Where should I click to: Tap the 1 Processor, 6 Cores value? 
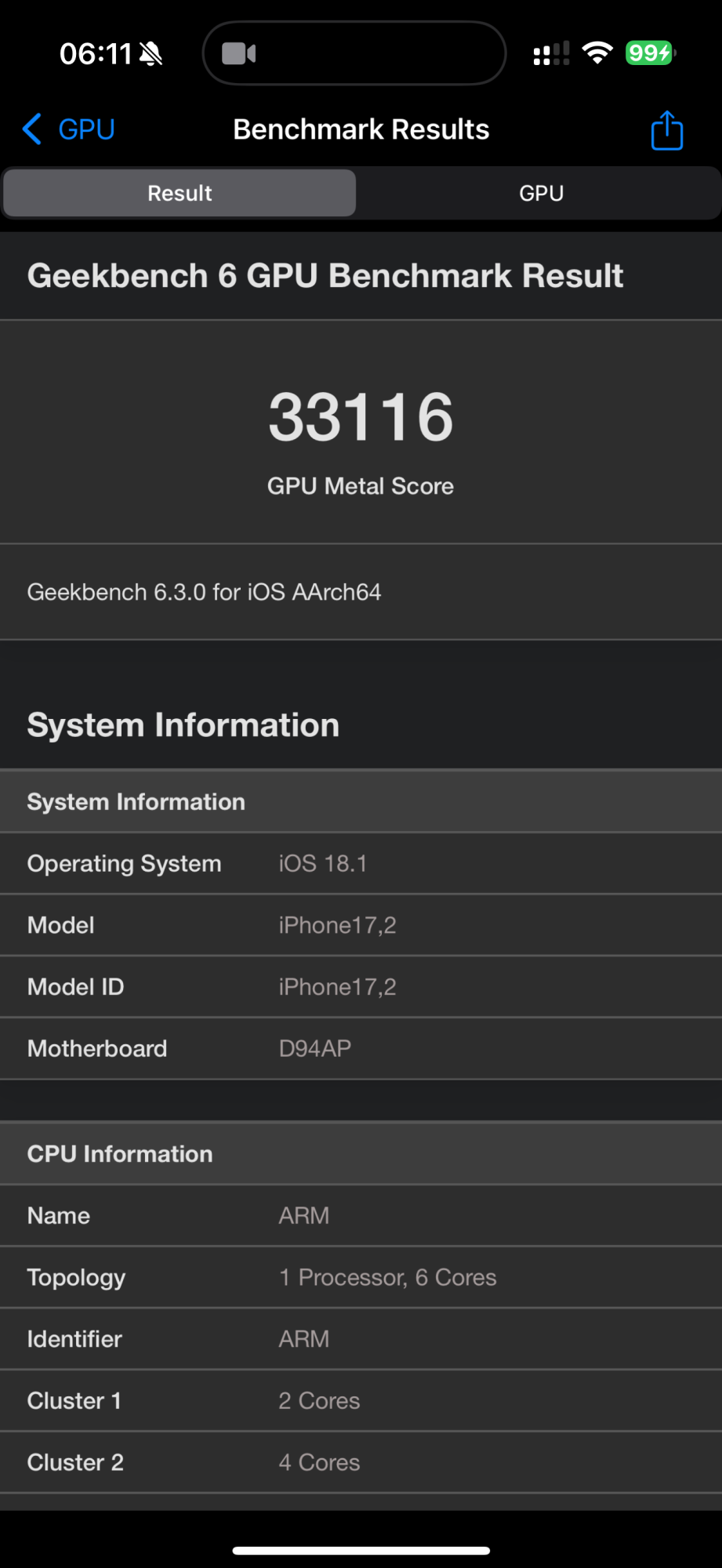pos(388,1277)
